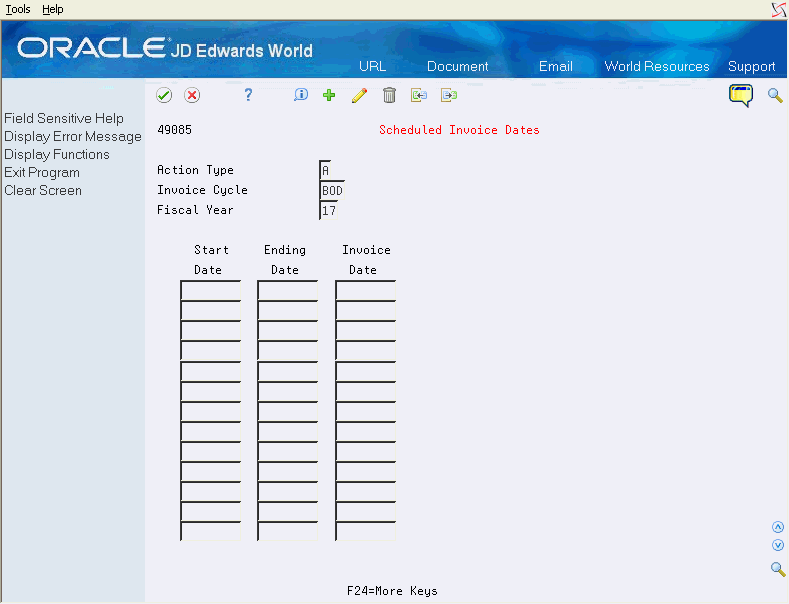Open the Tools menu
The image size is (789, 604).
point(18,9)
